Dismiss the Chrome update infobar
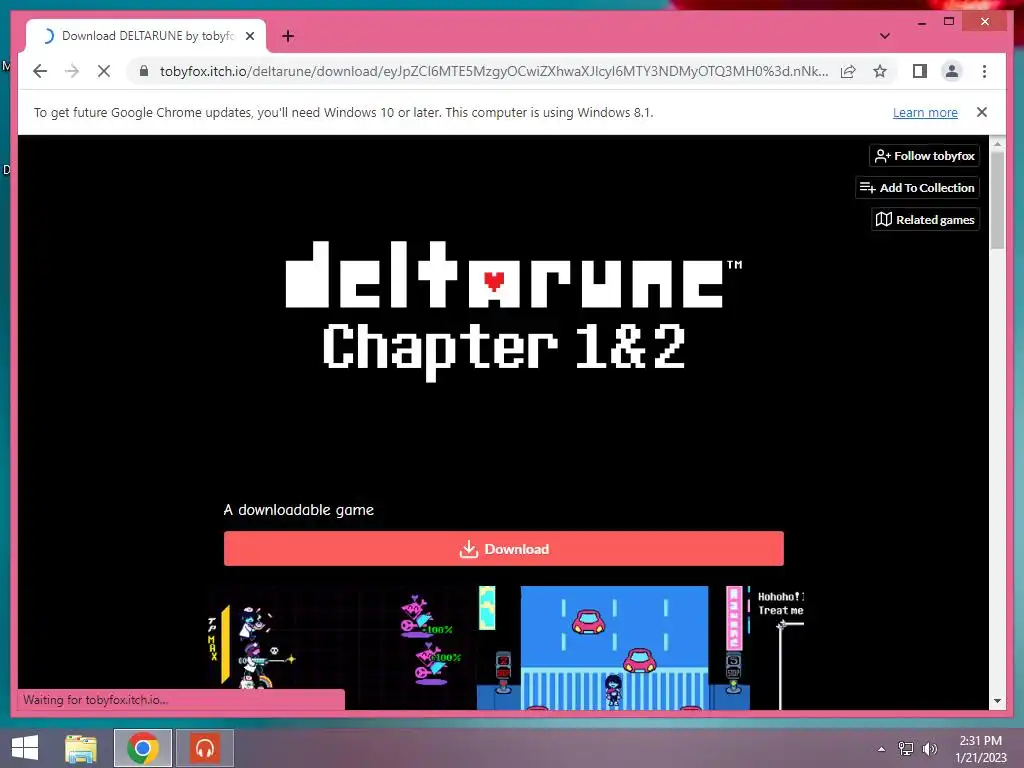The width and height of the screenshot is (1024, 768). [x=982, y=112]
